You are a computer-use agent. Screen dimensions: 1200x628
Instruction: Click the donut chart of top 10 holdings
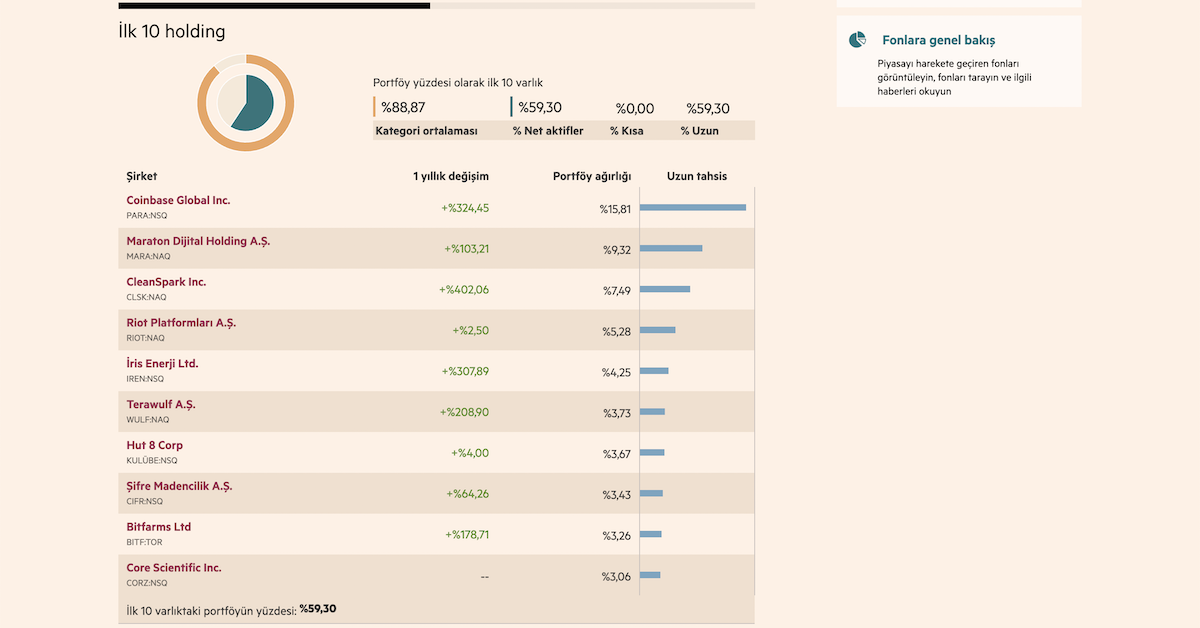click(245, 103)
